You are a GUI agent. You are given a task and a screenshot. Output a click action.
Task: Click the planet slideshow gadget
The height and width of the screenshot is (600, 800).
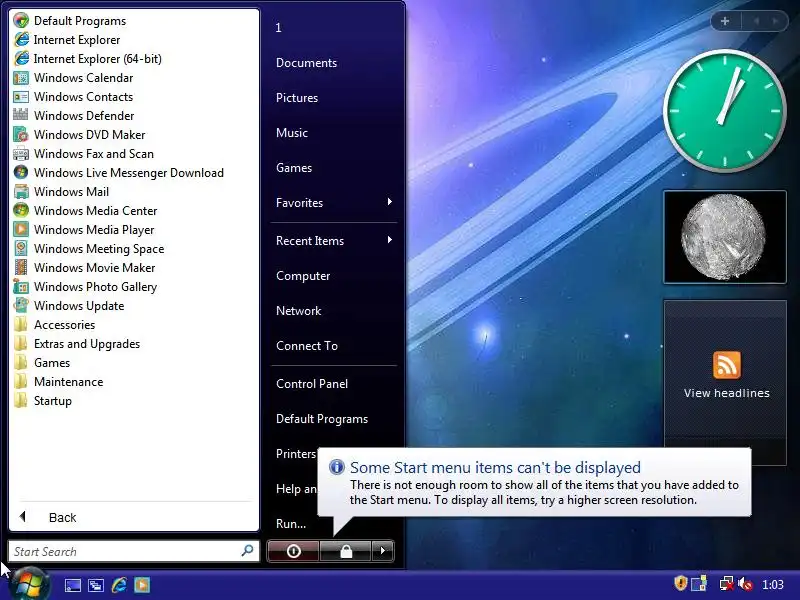(724, 237)
